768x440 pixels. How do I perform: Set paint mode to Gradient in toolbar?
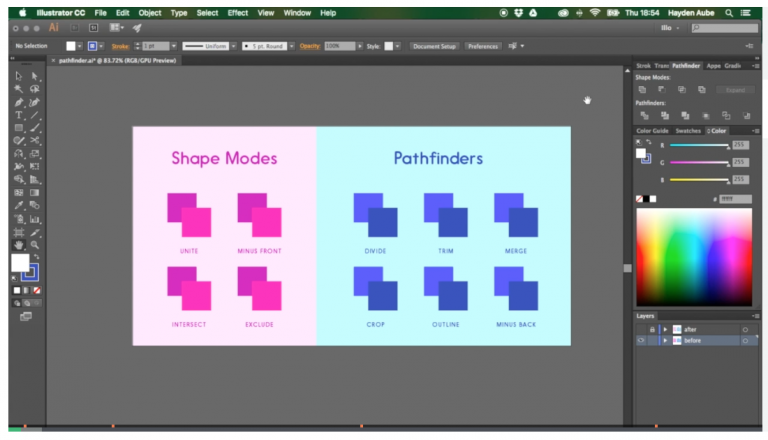[26, 291]
